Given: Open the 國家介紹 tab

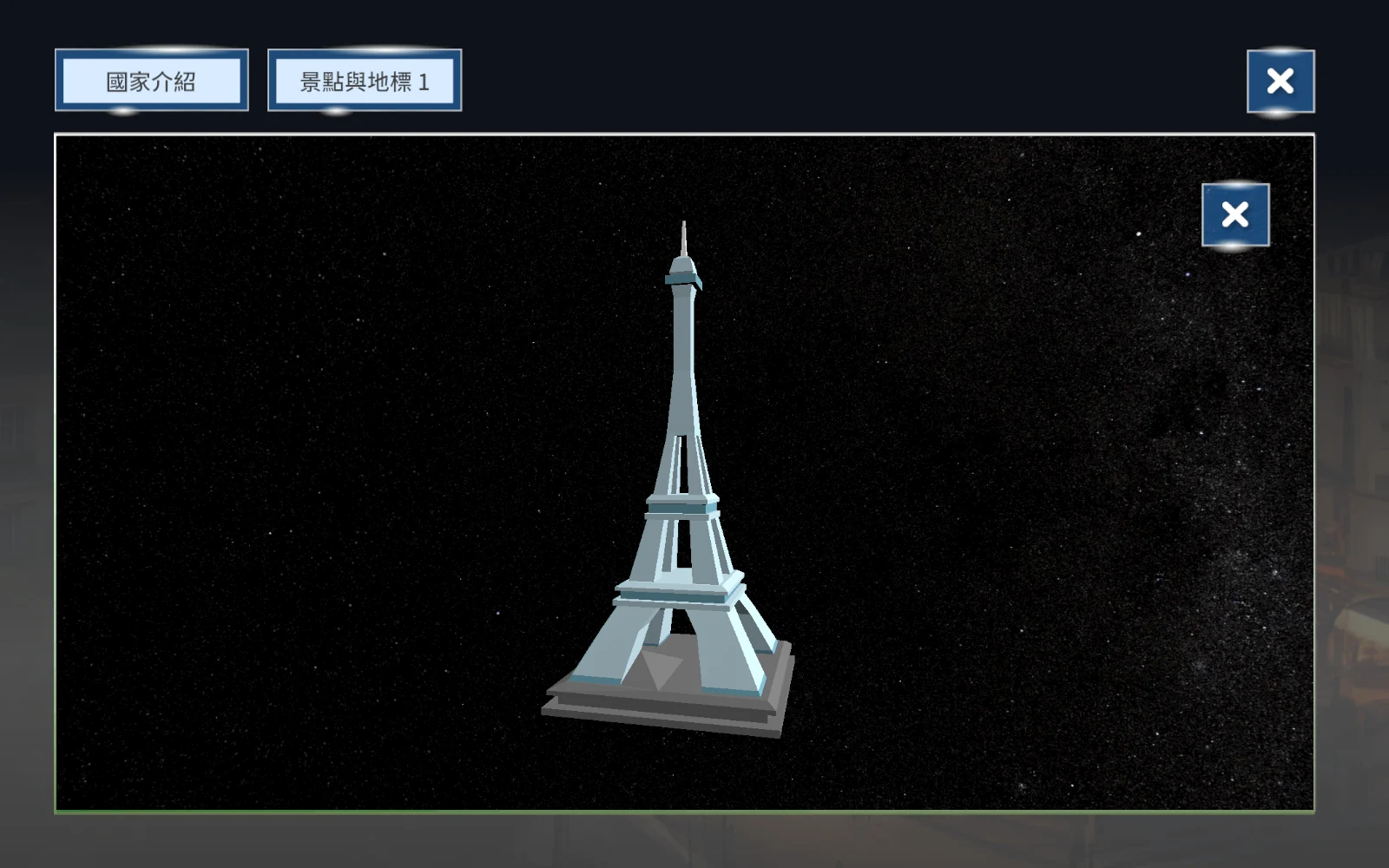Looking at the screenshot, I should click(x=152, y=81).
